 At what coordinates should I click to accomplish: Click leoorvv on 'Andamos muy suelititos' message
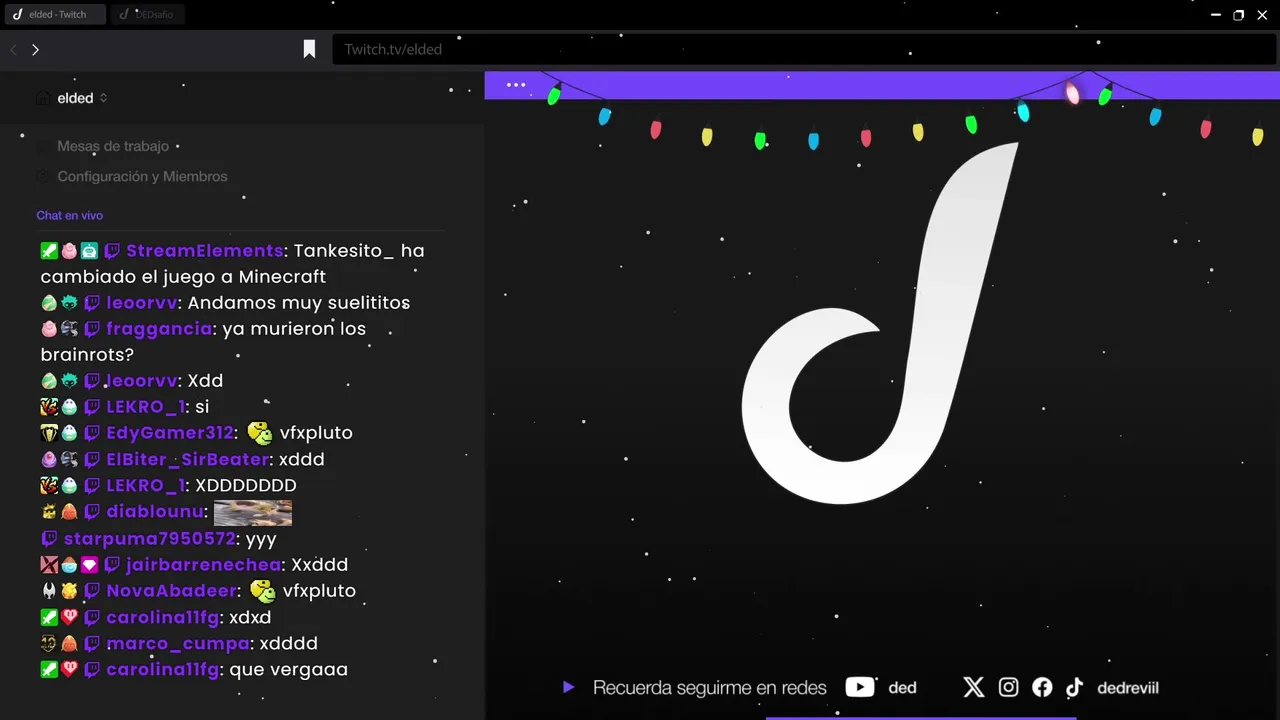tap(142, 302)
